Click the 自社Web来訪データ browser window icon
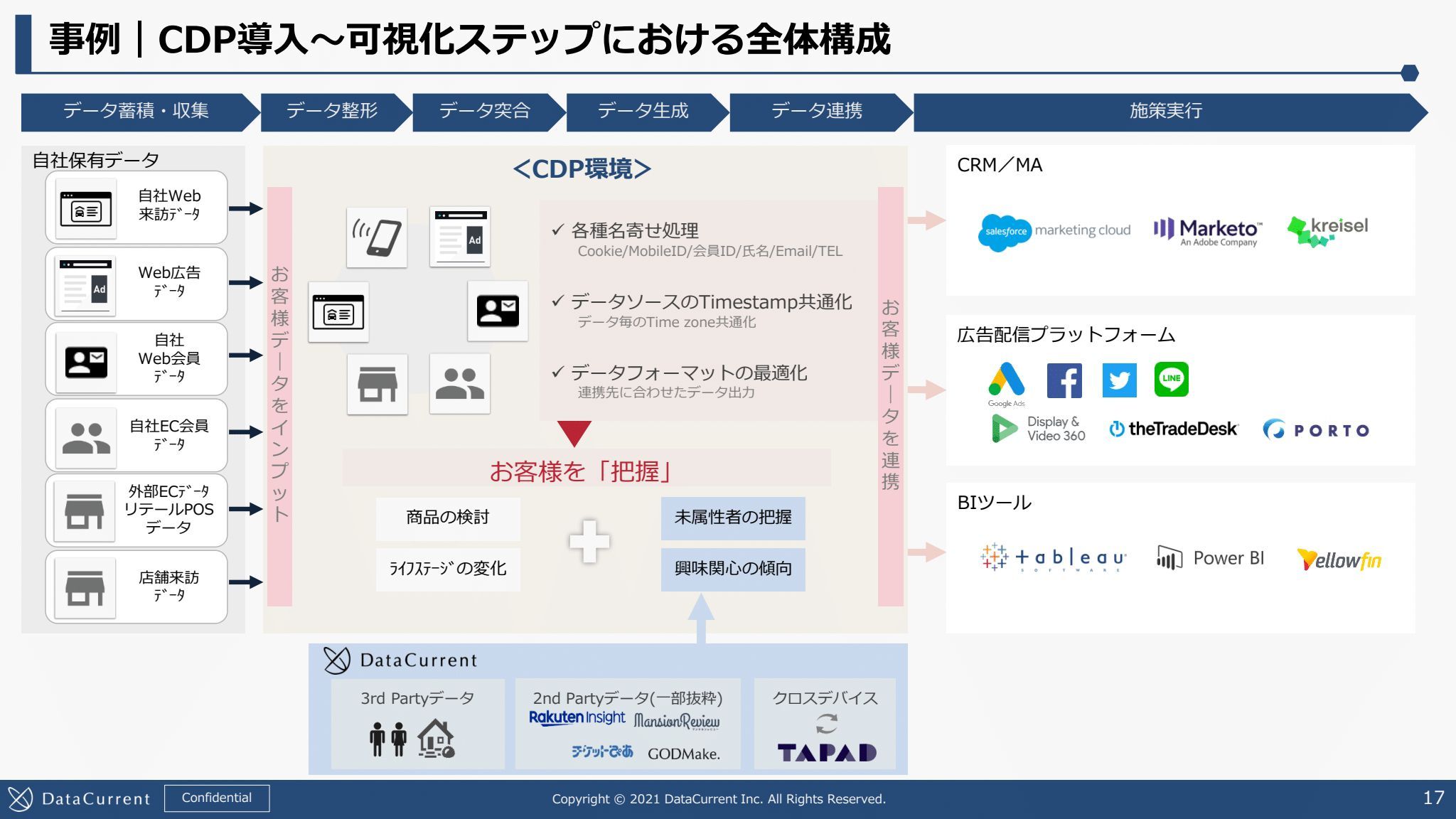This screenshot has height=819, width=1456. pos(86,208)
